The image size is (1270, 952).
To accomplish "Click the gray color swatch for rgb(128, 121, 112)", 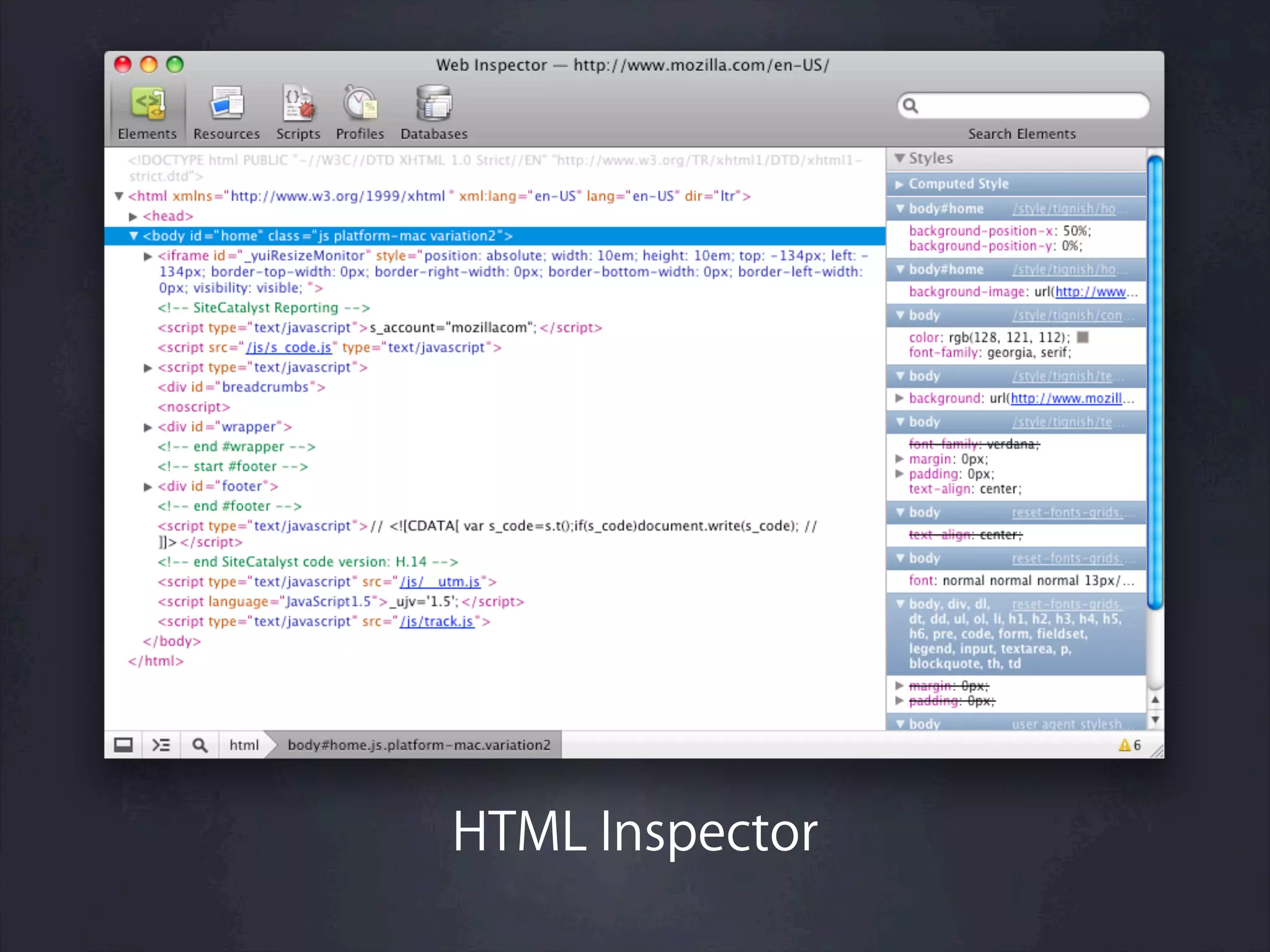I will tap(1083, 337).
